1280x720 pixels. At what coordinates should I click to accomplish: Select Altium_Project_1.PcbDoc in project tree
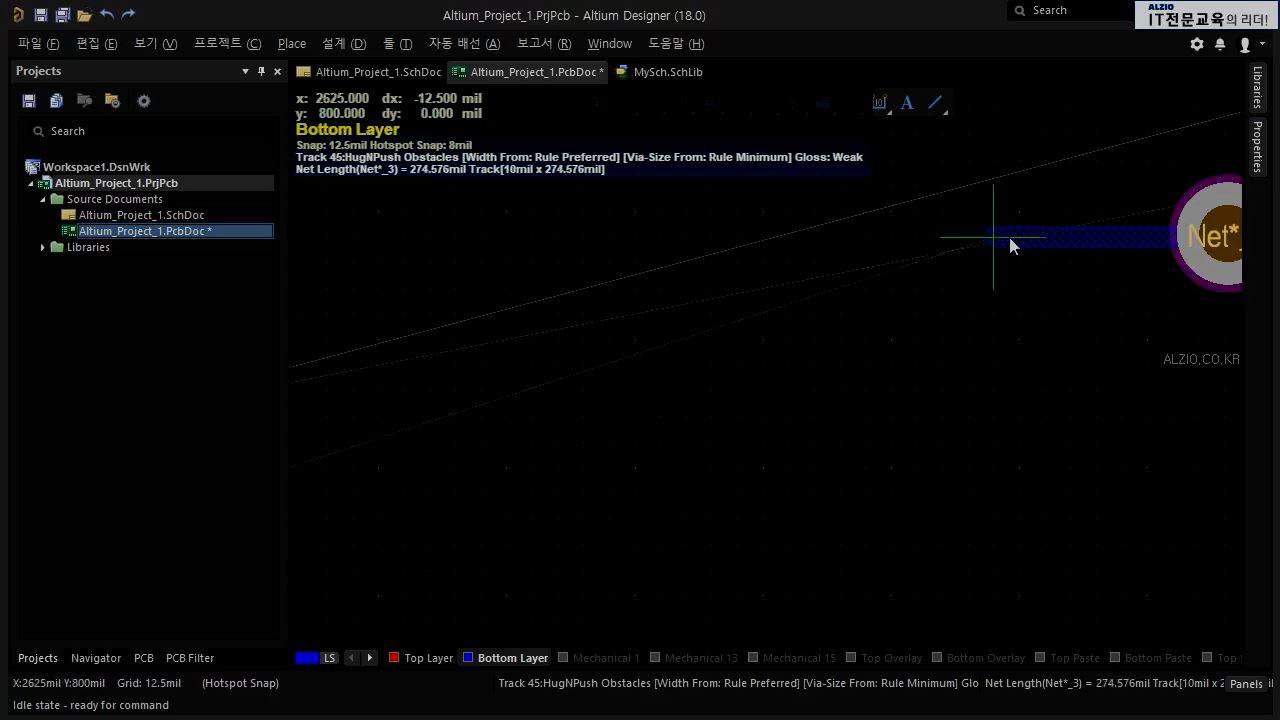(x=166, y=231)
